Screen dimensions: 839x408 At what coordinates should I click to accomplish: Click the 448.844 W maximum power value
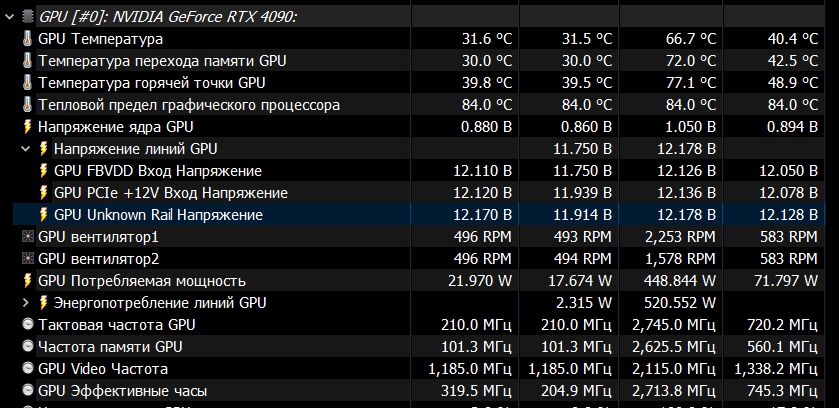pos(674,281)
